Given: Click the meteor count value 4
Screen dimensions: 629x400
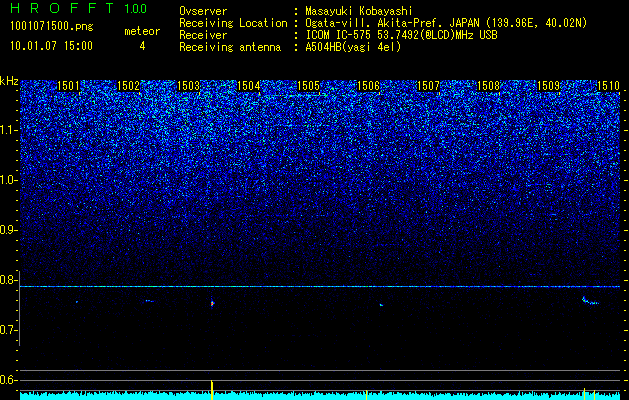Looking at the screenshot, I should click(142, 46).
